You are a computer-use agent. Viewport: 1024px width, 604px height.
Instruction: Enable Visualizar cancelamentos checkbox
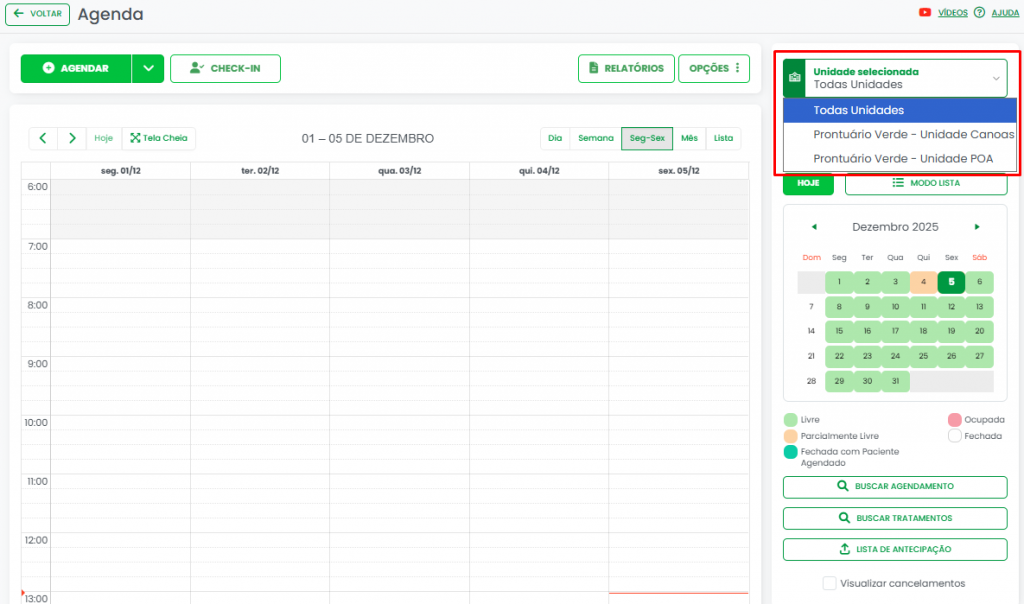click(829, 583)
